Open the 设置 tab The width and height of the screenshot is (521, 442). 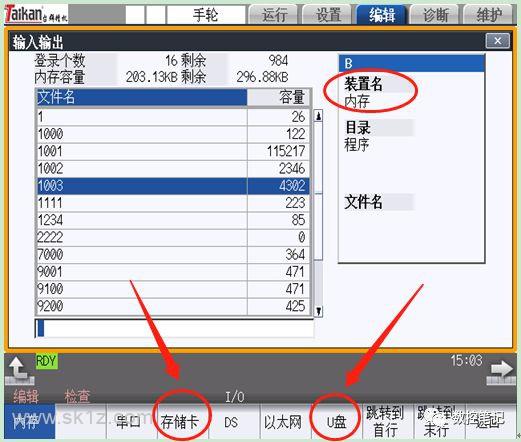(328, 15)
